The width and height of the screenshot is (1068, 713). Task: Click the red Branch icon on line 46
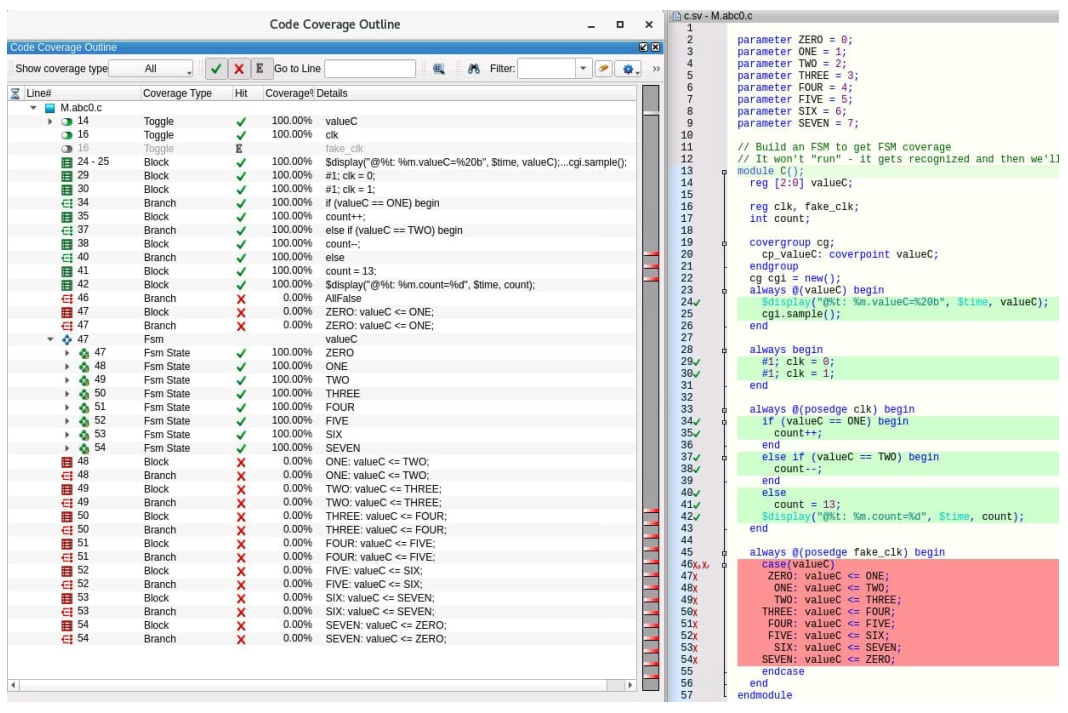coord(66,298)
